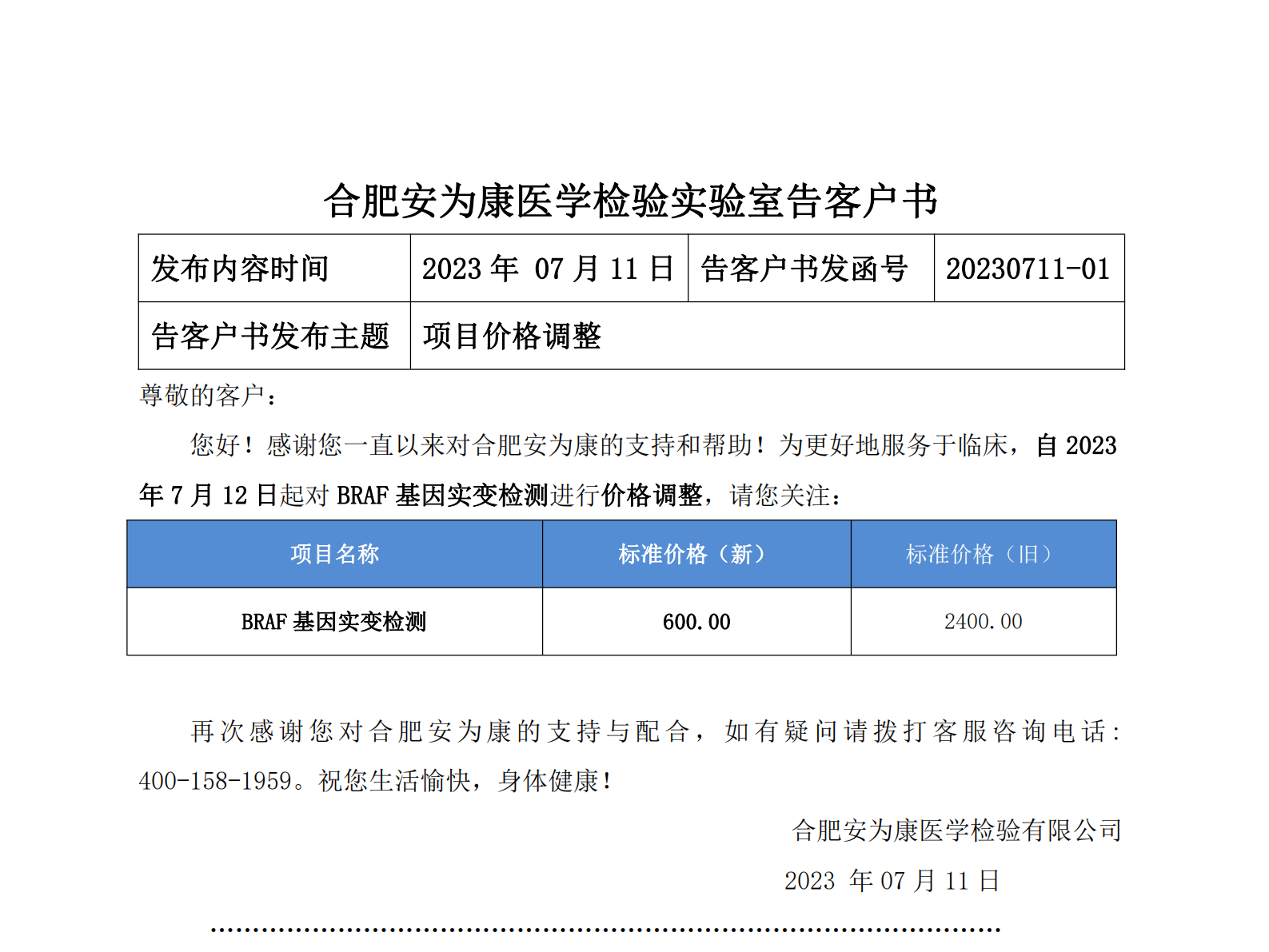Click the text 祝您生活愉快，身体健康

(x=459, y=781)
